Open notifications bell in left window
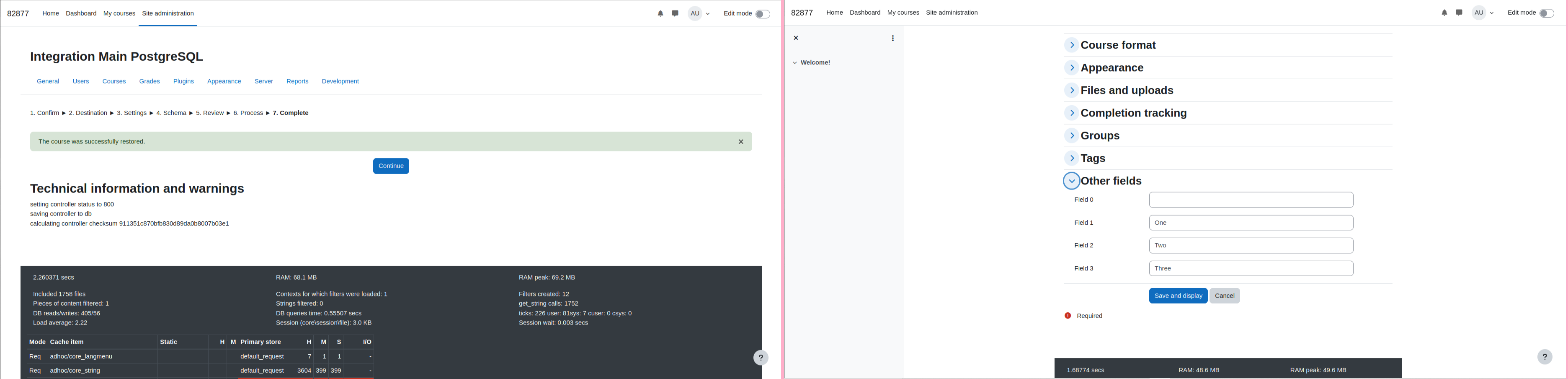Image resolution: width=1568 pixels, height=379 pixels. pos(660,13)
